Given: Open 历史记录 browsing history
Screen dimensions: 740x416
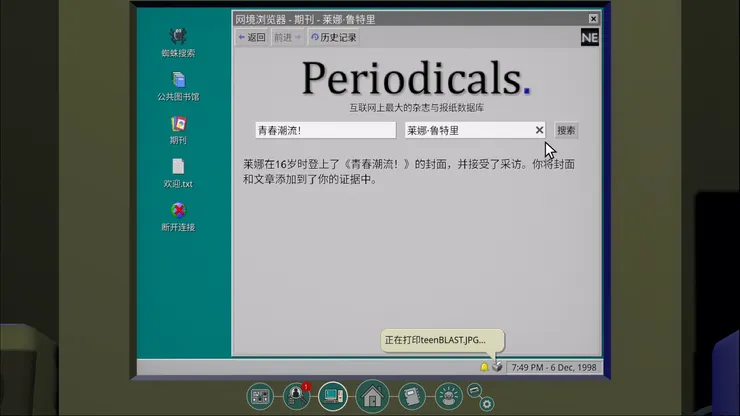Looking at the screenshot, I should point(333,37).
